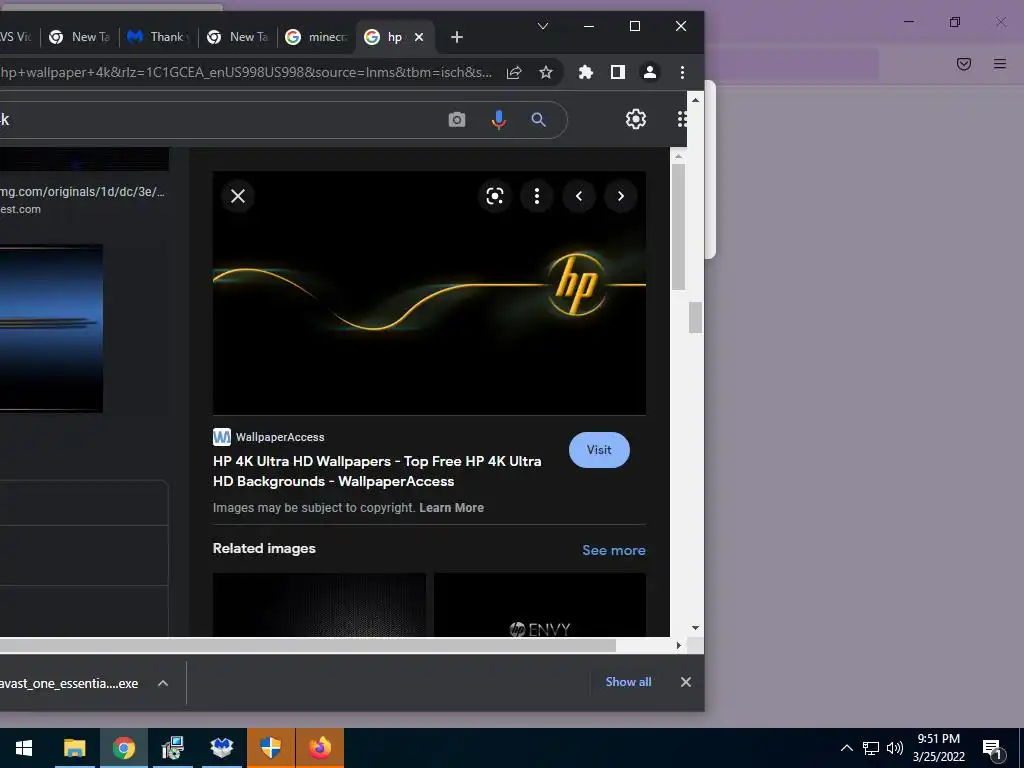
Task: Open the Learn More copyright link
Action: [451, 507]
